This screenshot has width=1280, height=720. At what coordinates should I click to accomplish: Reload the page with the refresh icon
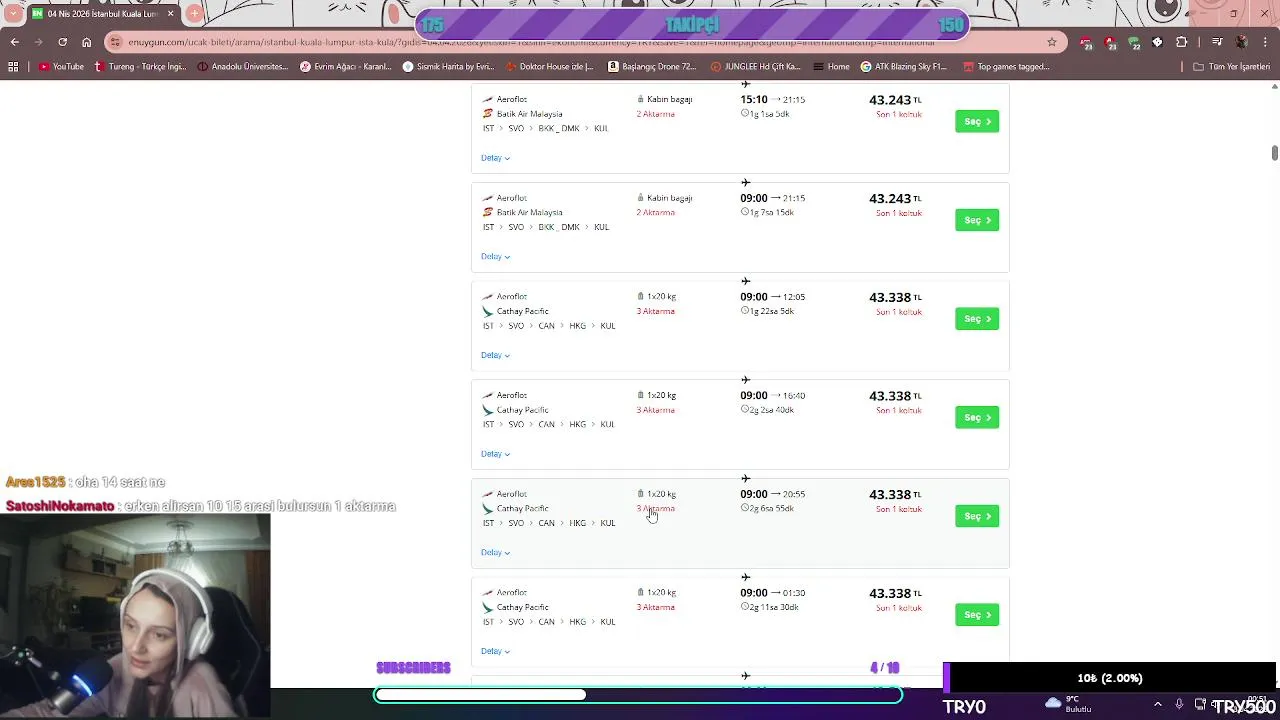62,42
